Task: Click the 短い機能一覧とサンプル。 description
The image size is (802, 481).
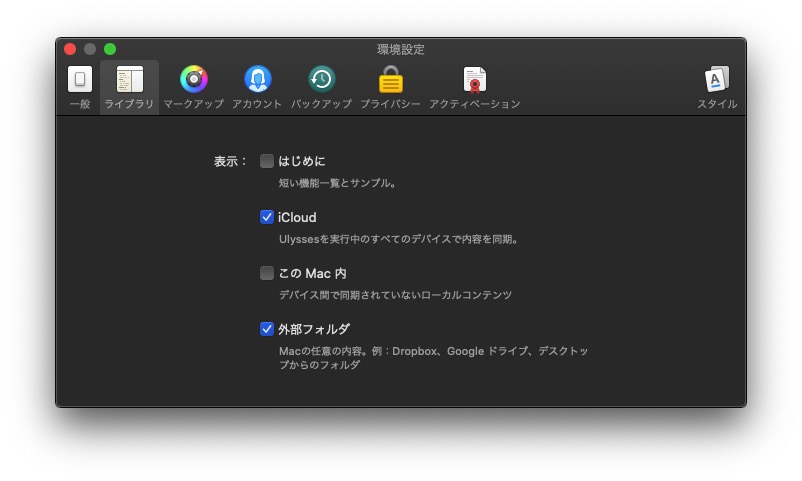Action: coord(338,183)
